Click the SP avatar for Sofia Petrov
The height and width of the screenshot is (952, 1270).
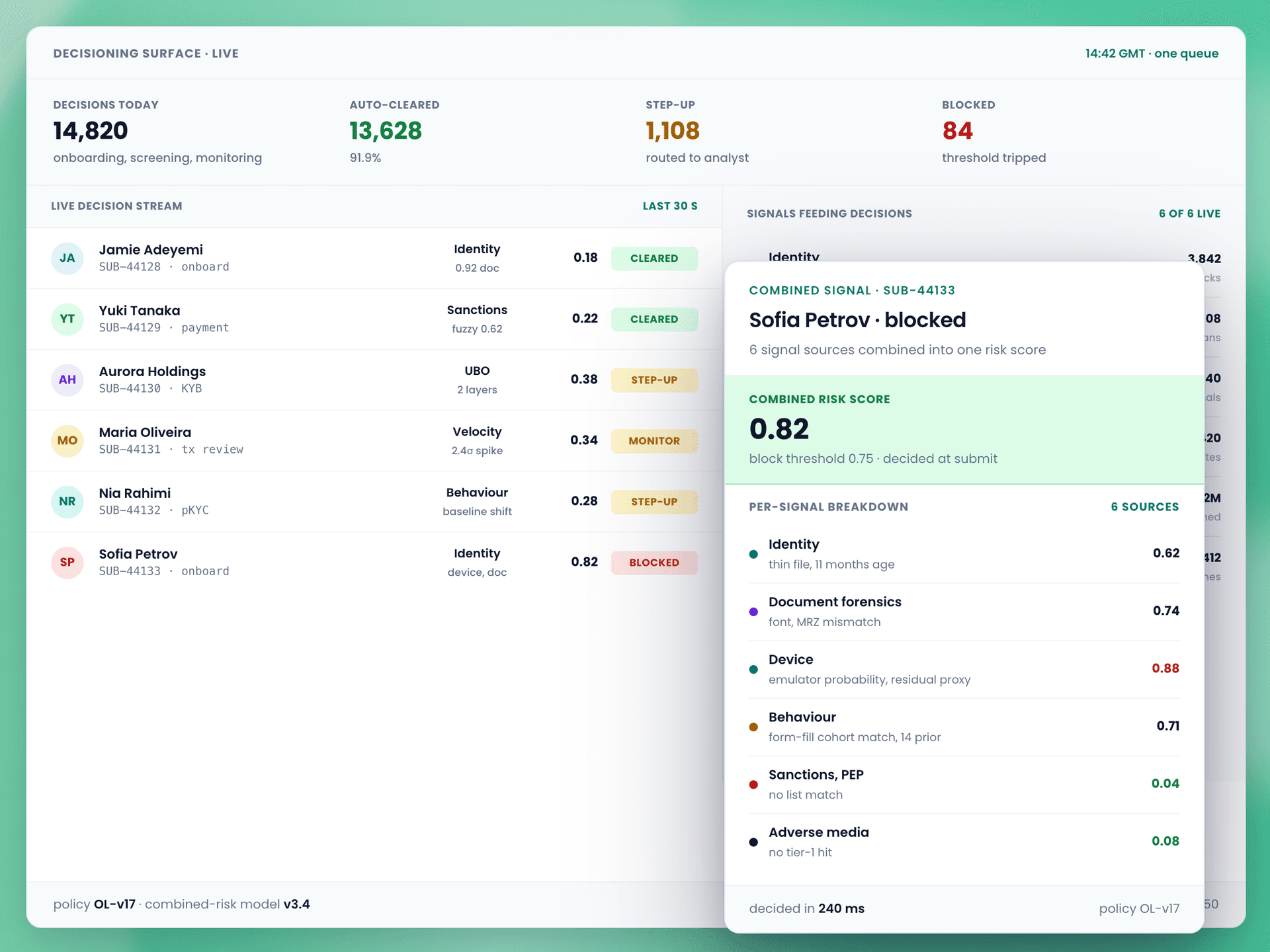(67, 562)
